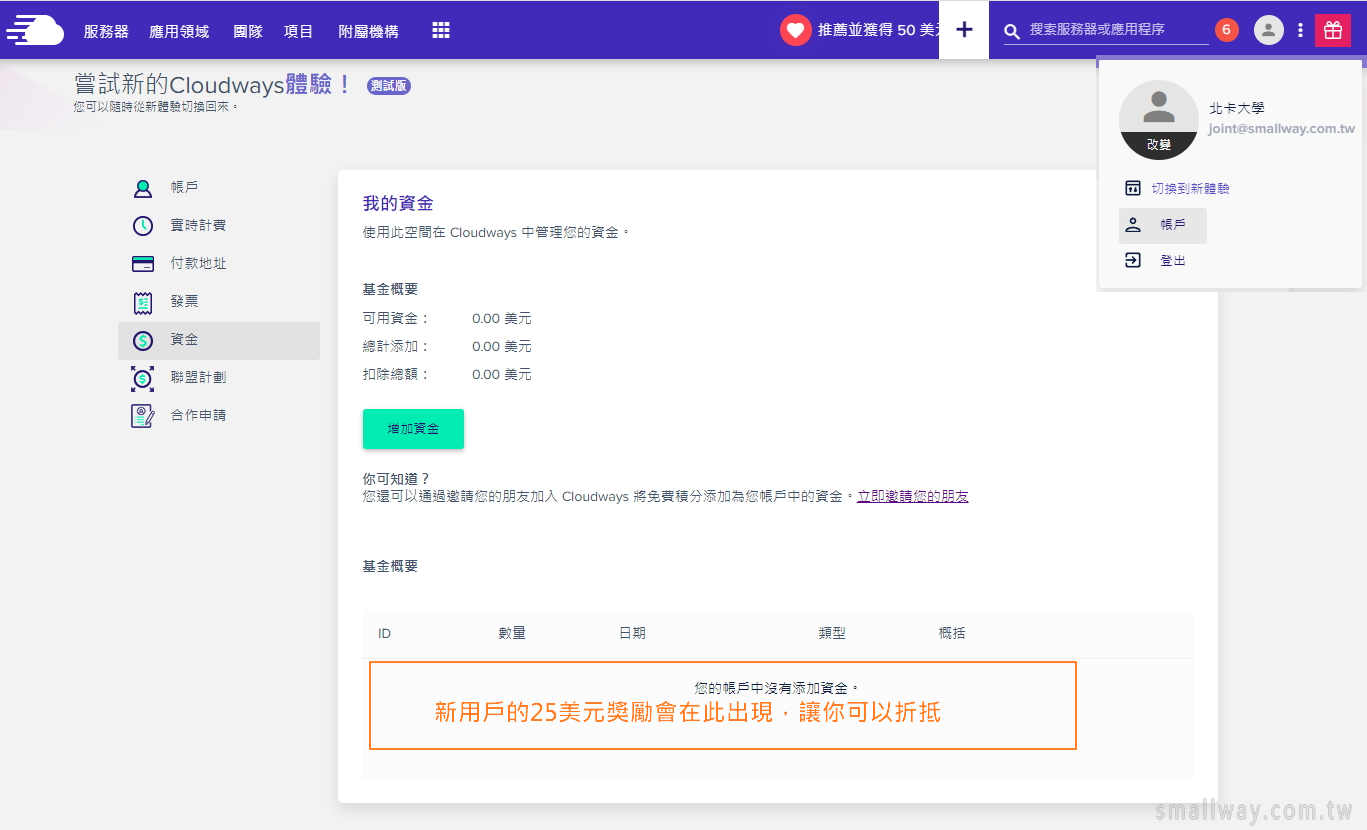1367x830 pixels.
Task: Open the 應用領域 menu
Action: coord(179,31)
